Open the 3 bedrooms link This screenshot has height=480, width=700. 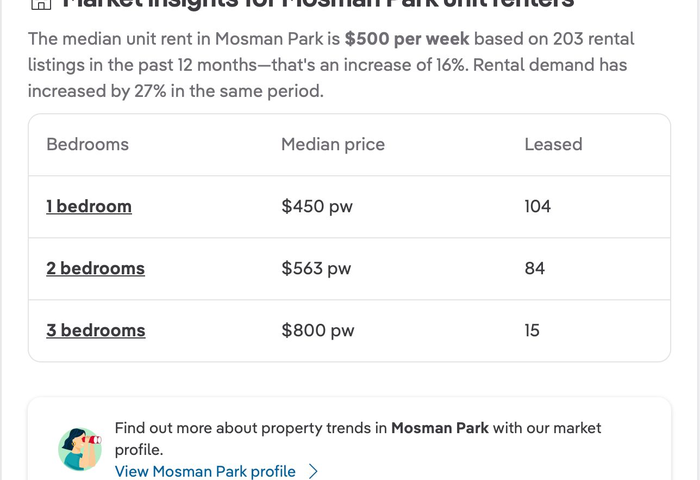tap(96, 330)
